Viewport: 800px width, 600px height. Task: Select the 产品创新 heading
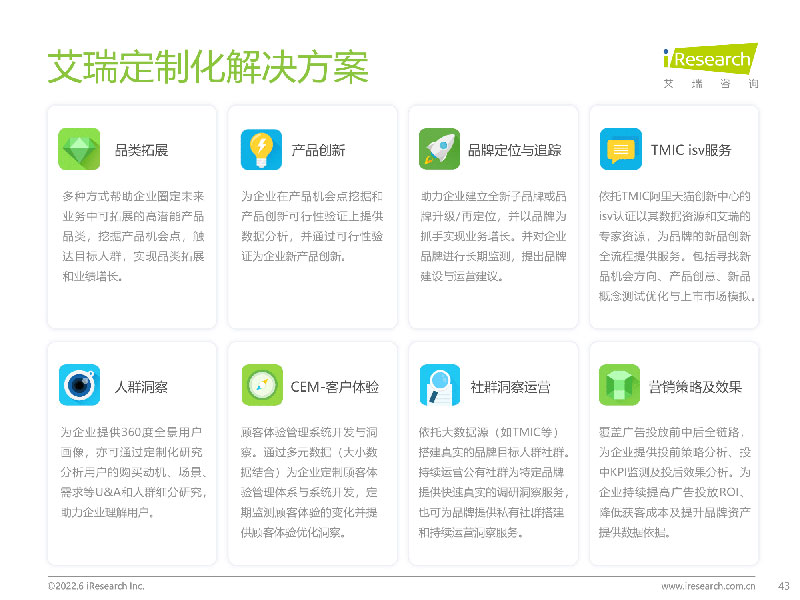pyautogui.click(x=318, y=150)
